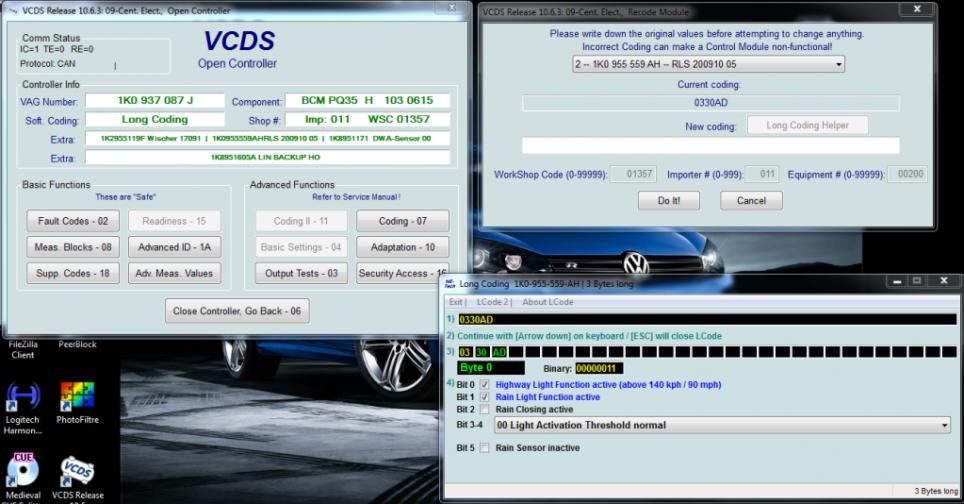
Task: Click the Do It! button
Action: [x=669, y=200]
